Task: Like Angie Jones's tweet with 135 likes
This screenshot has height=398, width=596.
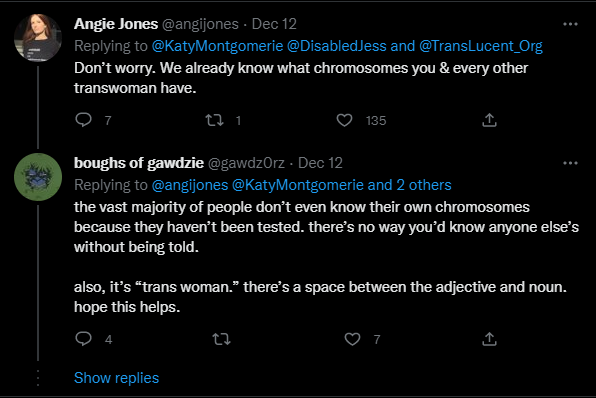Action: [344, 120]
